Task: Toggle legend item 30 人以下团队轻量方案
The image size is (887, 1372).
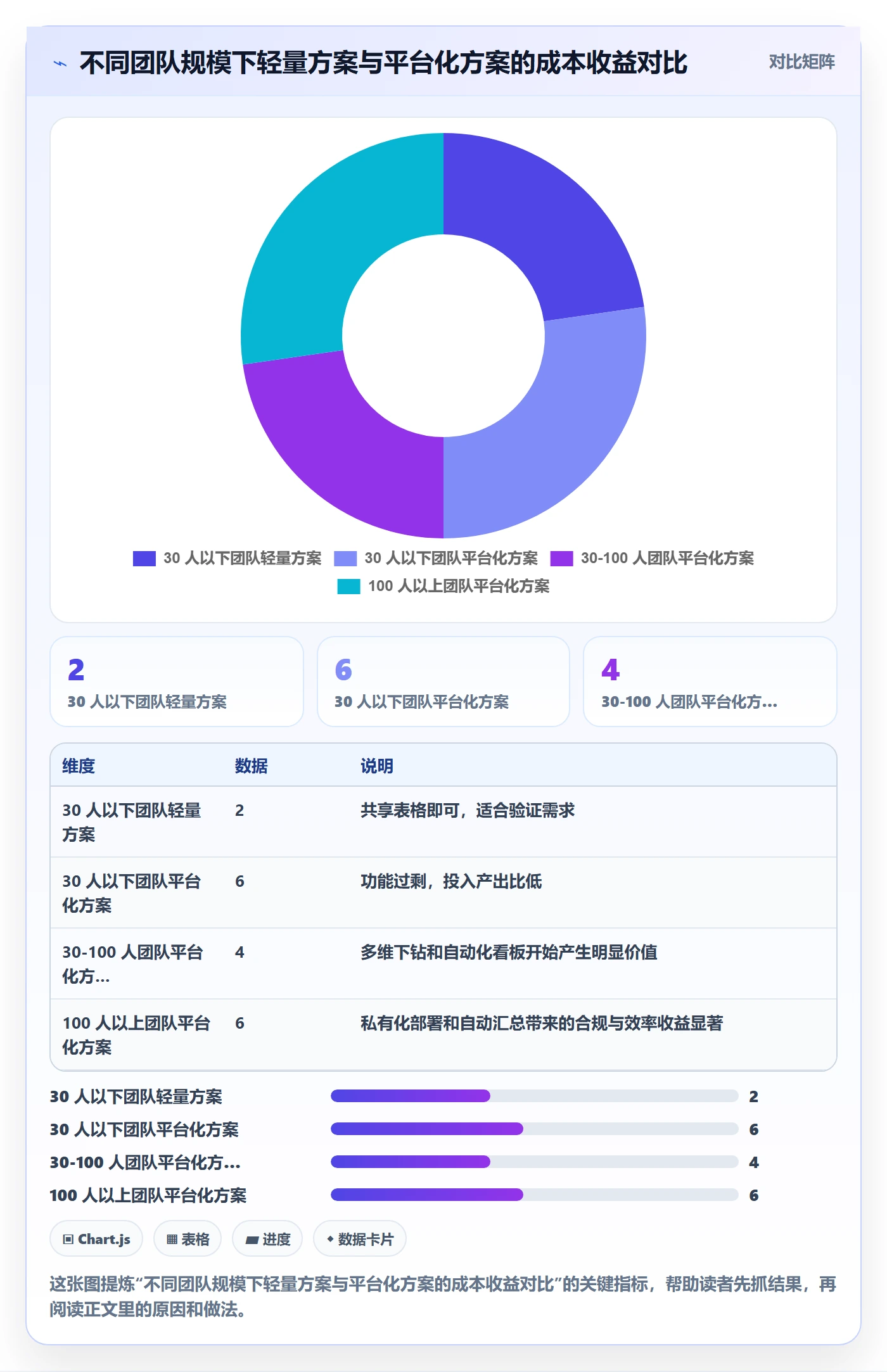Action: 227,558
